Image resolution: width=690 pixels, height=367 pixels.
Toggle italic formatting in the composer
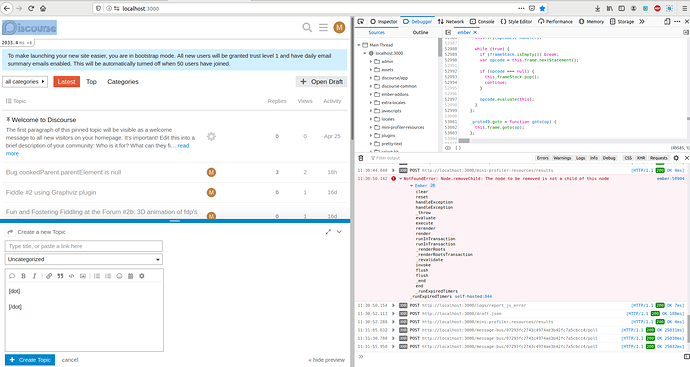pos(34,276)
